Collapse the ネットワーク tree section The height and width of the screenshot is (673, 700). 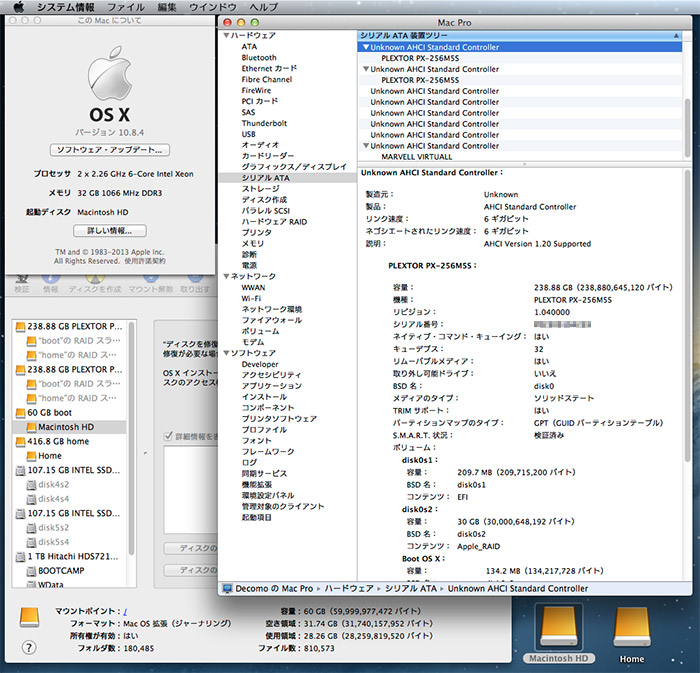coord(226,276)
